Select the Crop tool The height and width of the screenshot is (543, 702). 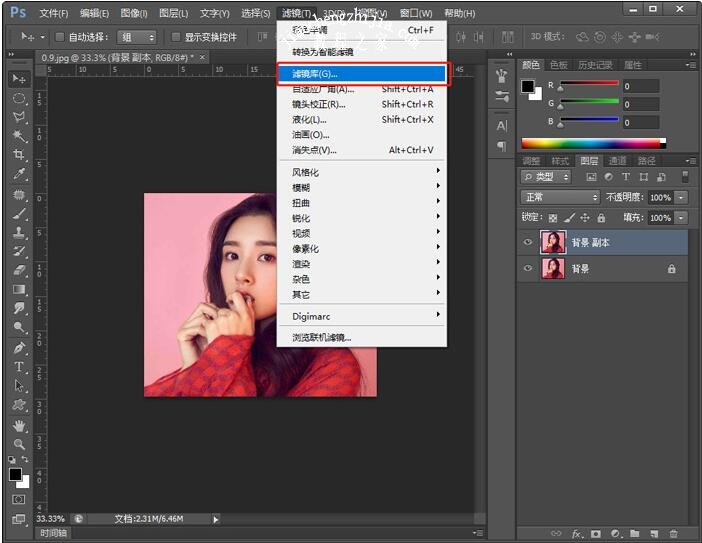click(19, 155)
